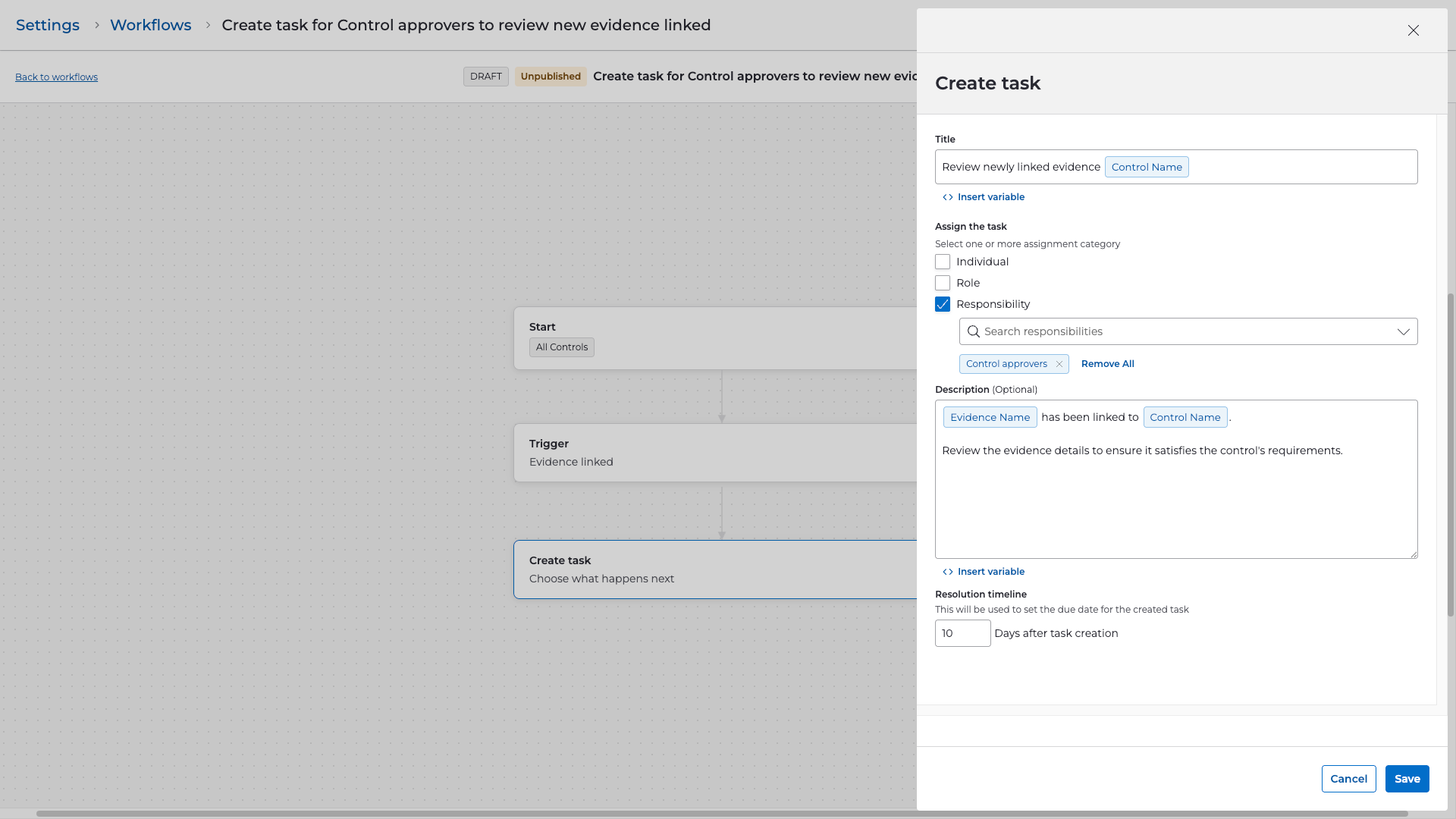Screen dimensions: 1456x819
Task: Click the resolution timeline days input showing 10
Action: (x=962, y=633)
